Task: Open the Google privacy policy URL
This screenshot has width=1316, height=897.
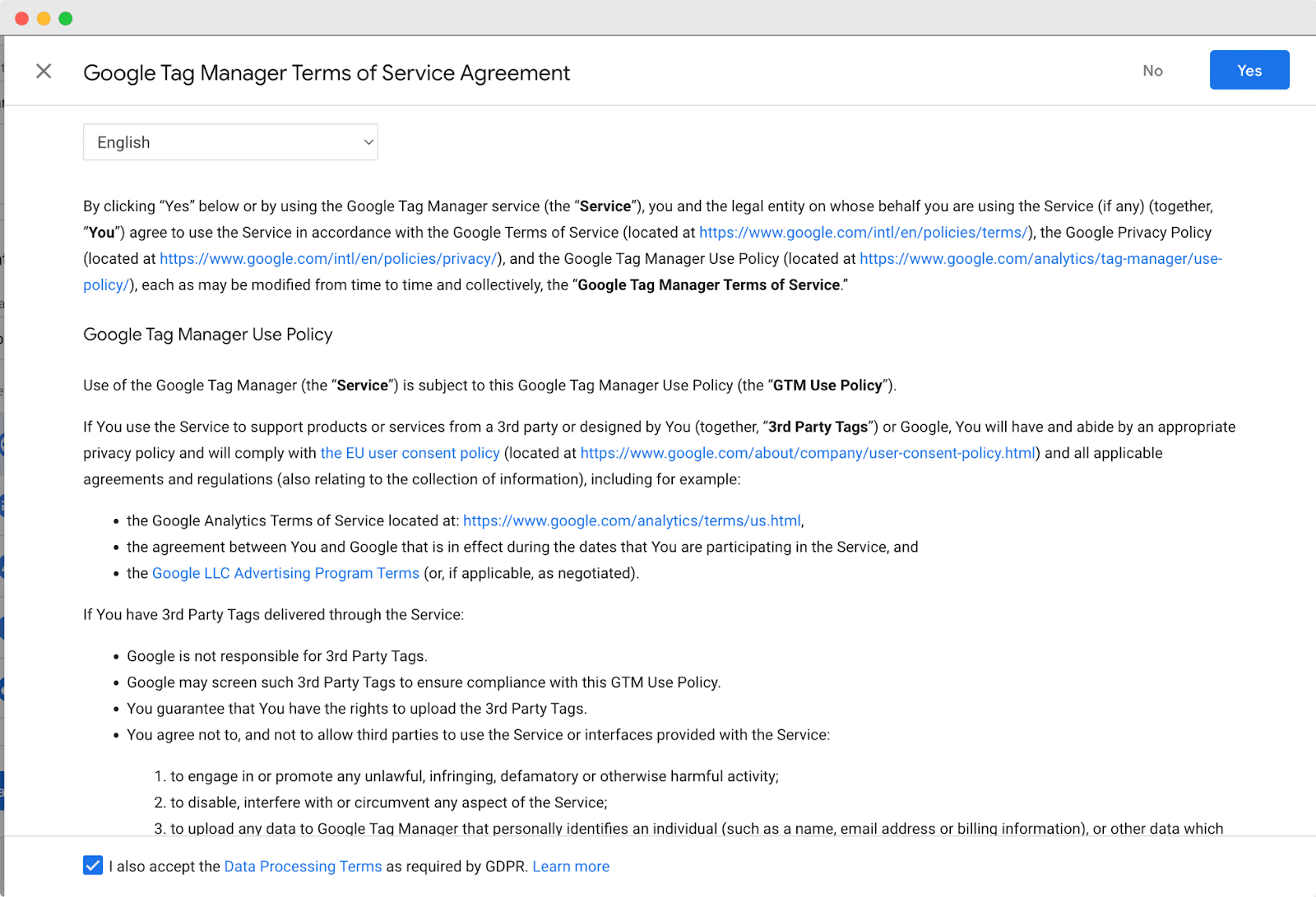Action: click(328, 259)
